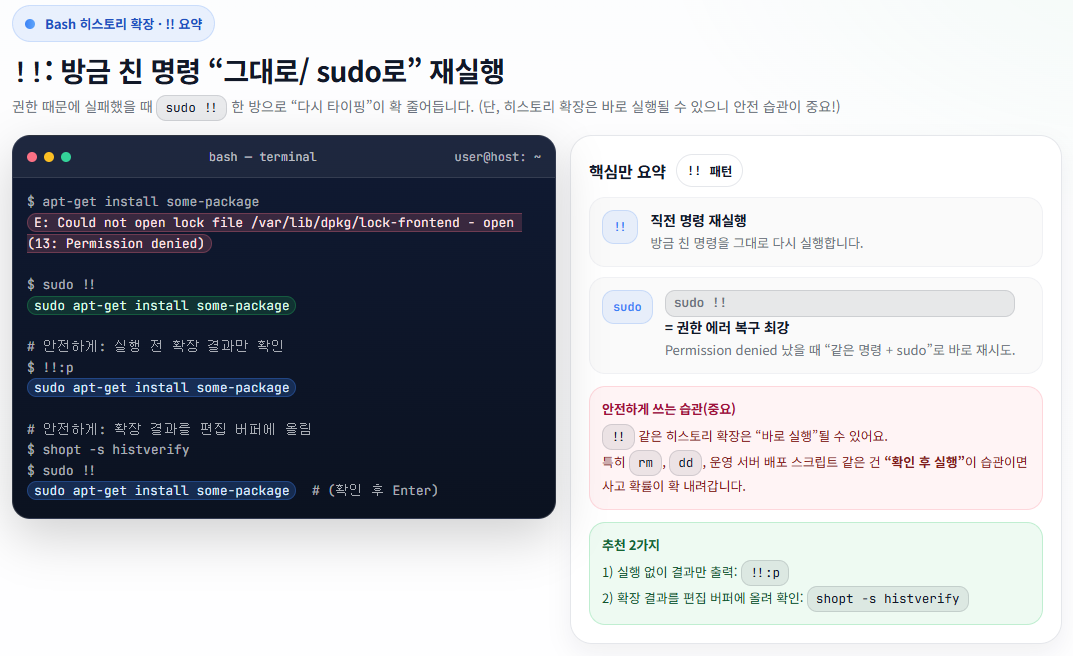Click the comment '# 안전하게: 실행 전 확장 결과만 확인'
Image resolution: width=1073 pixels, height=656 pixels.
(x=155, y=346)
